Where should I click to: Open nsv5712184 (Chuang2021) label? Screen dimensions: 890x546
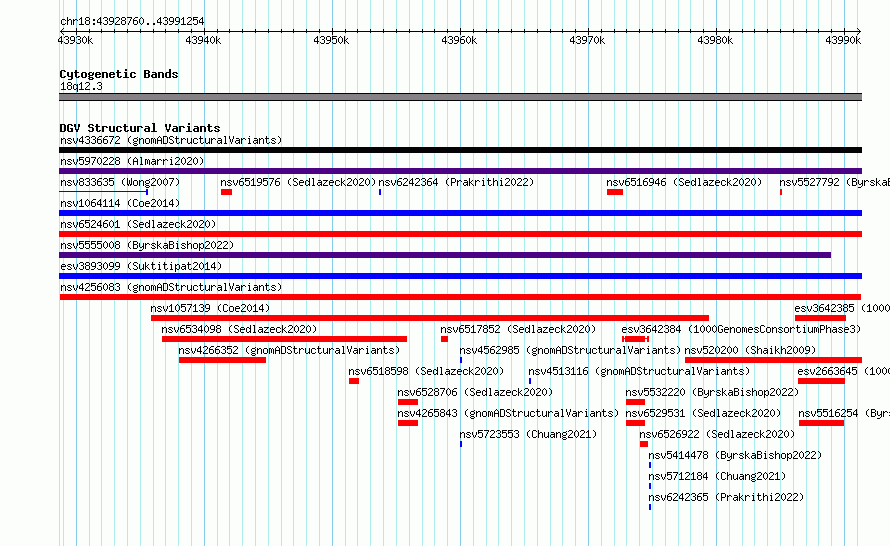point(717,476)
